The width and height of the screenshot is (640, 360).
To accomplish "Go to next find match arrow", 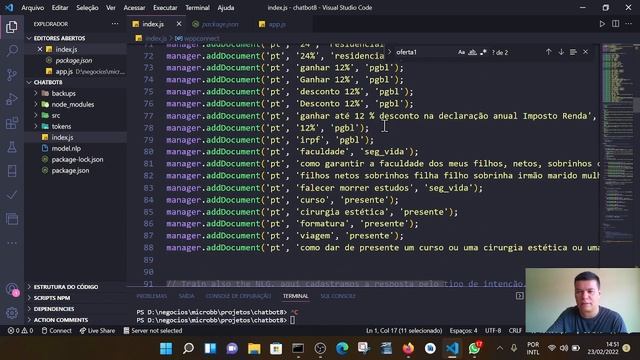I will 561,52.
